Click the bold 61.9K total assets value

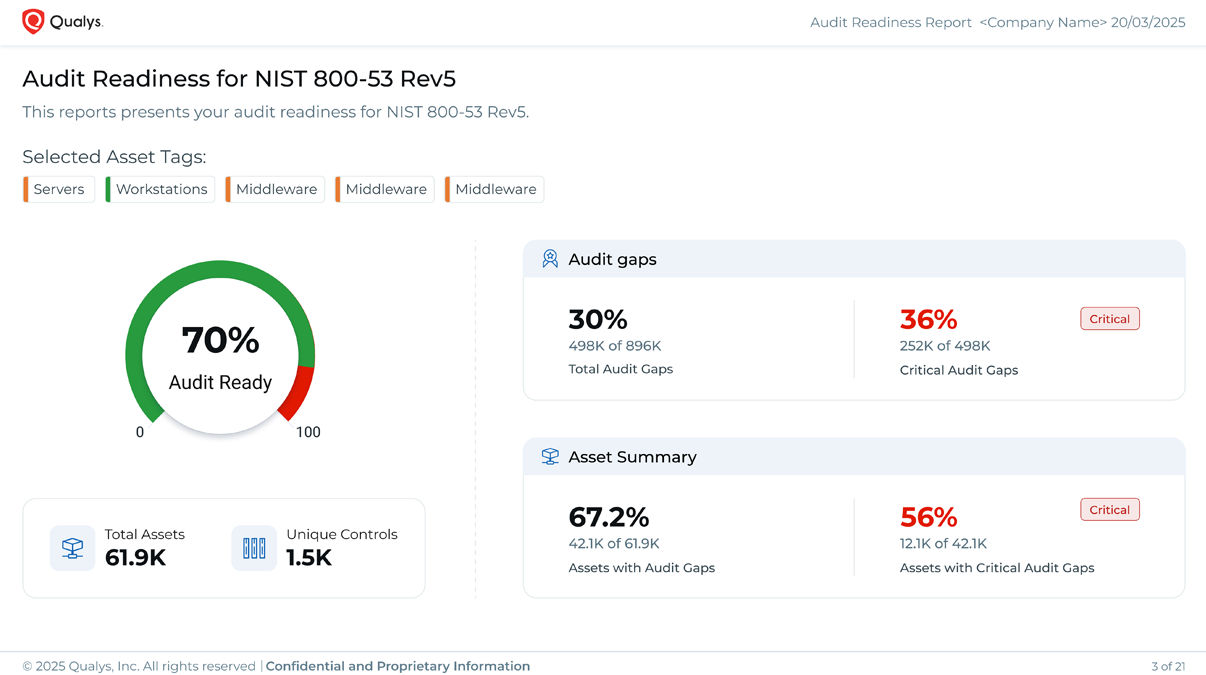coord(136,558)
